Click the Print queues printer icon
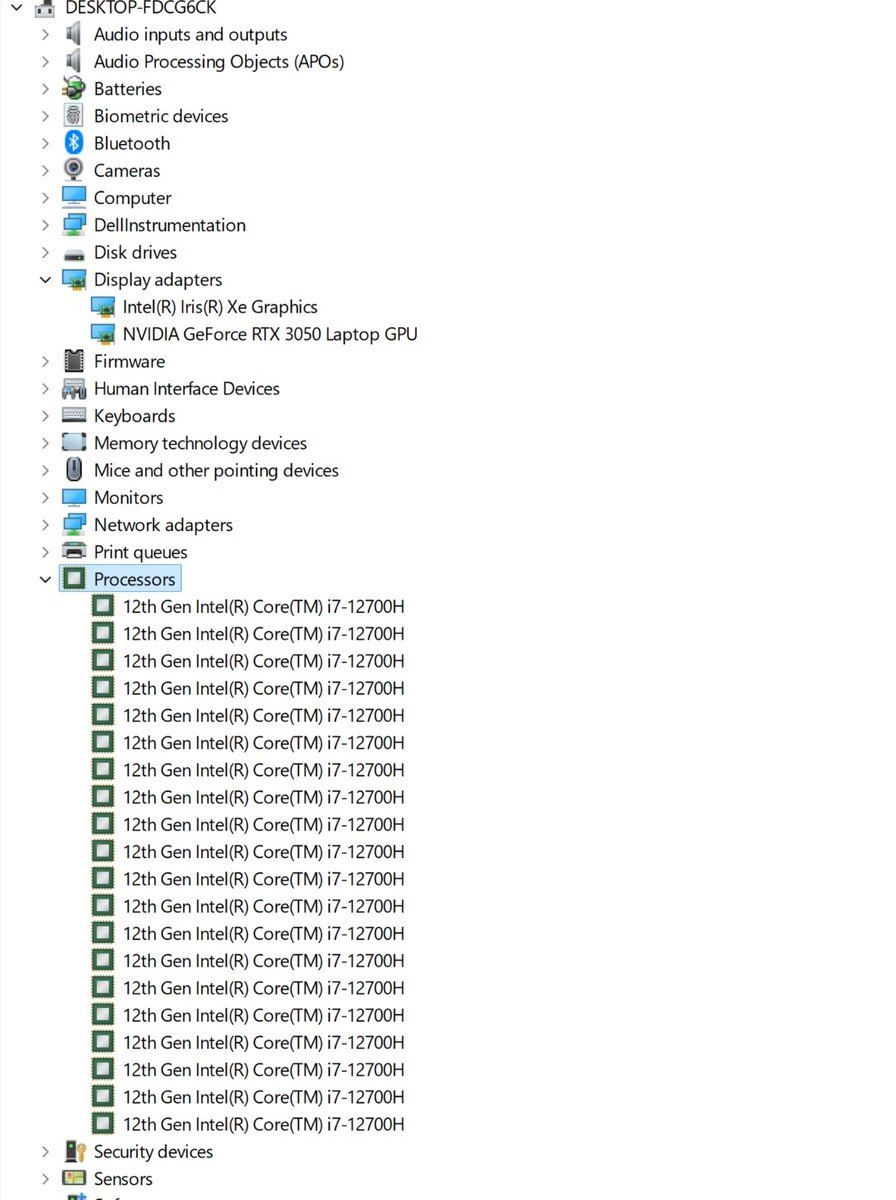896x1200 pixels. click(74, 552)
